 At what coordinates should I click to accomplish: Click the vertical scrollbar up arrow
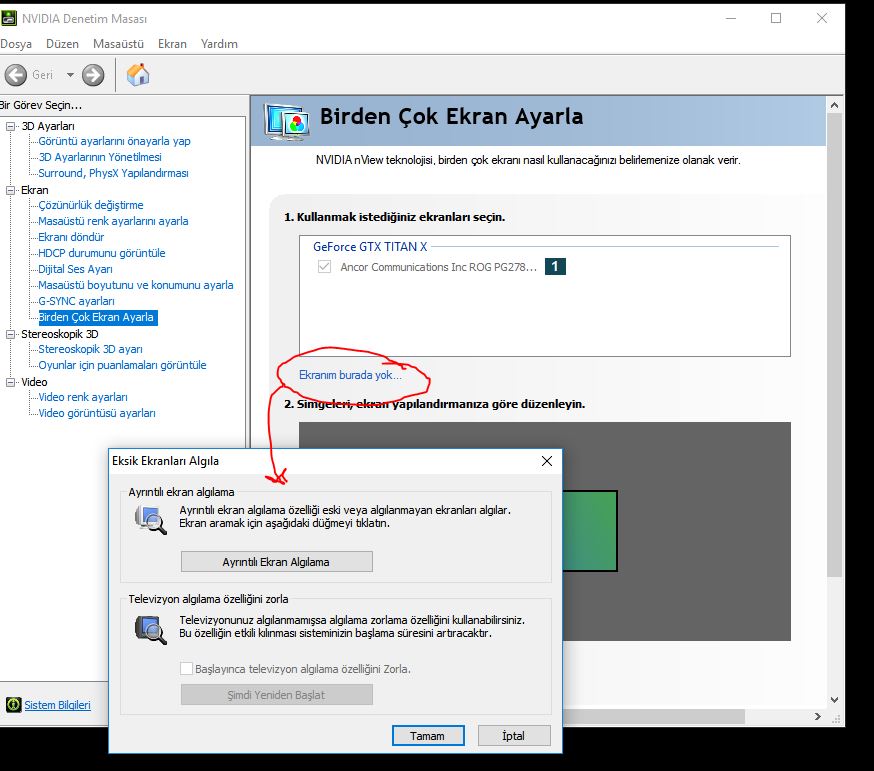click(834, 105)
